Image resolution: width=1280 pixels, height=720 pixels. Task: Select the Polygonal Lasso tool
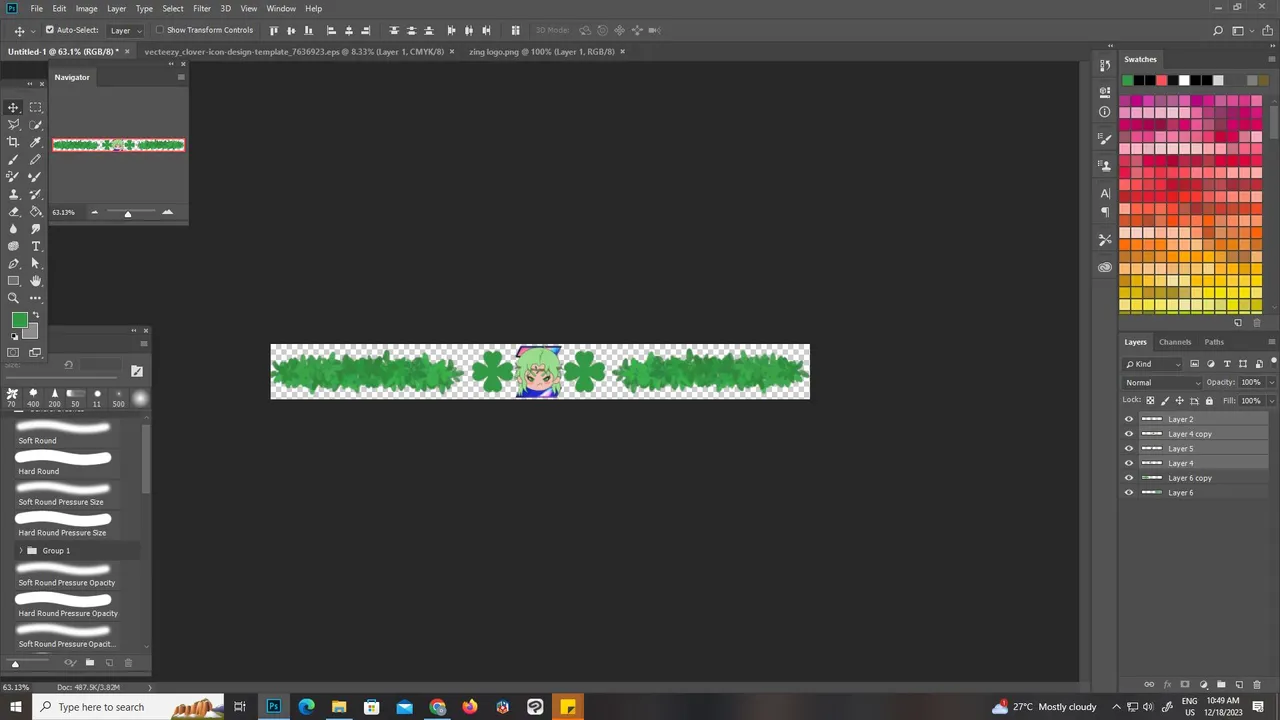[x=13, y=124]
